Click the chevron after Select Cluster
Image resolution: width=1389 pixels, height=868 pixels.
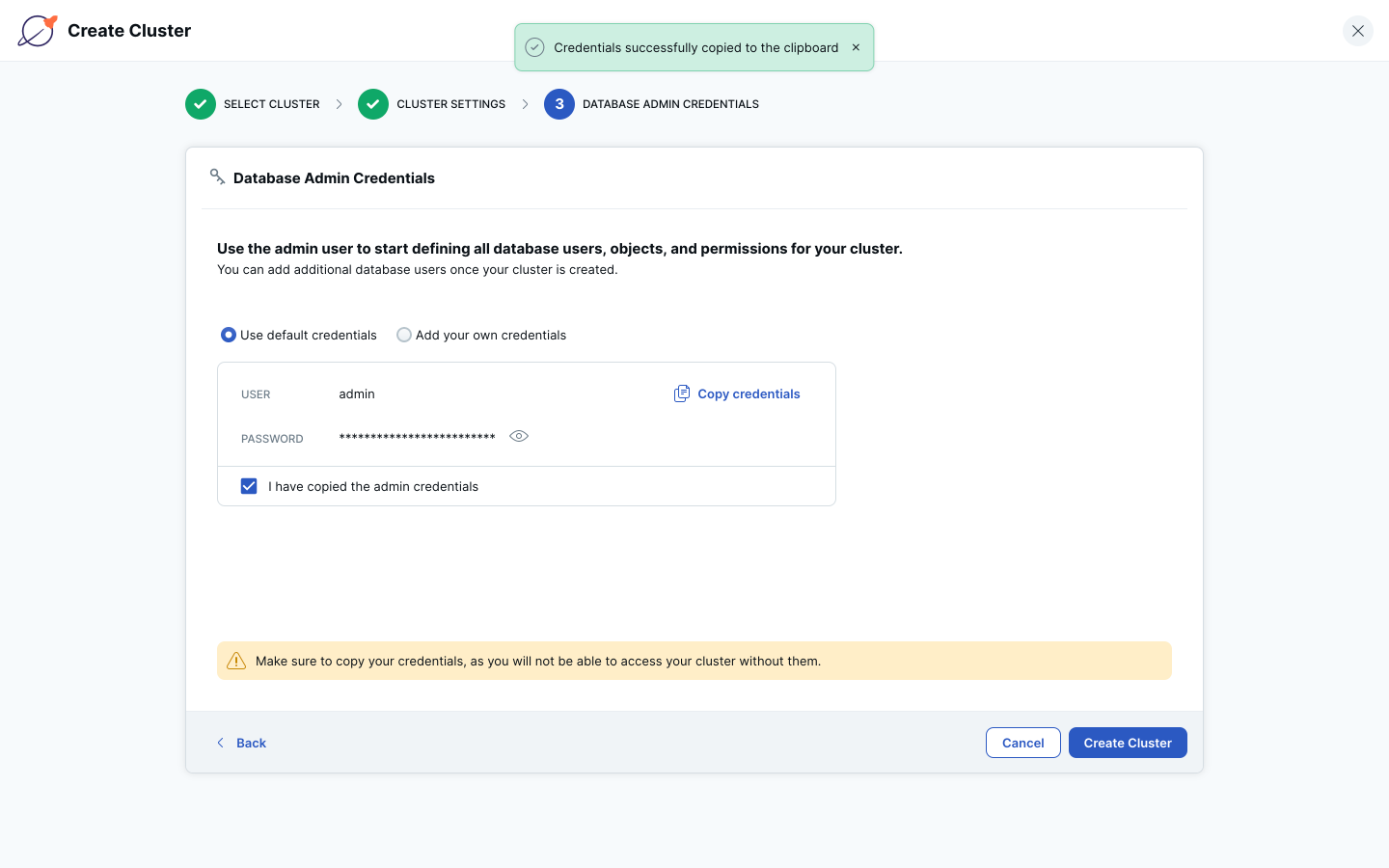339,104
